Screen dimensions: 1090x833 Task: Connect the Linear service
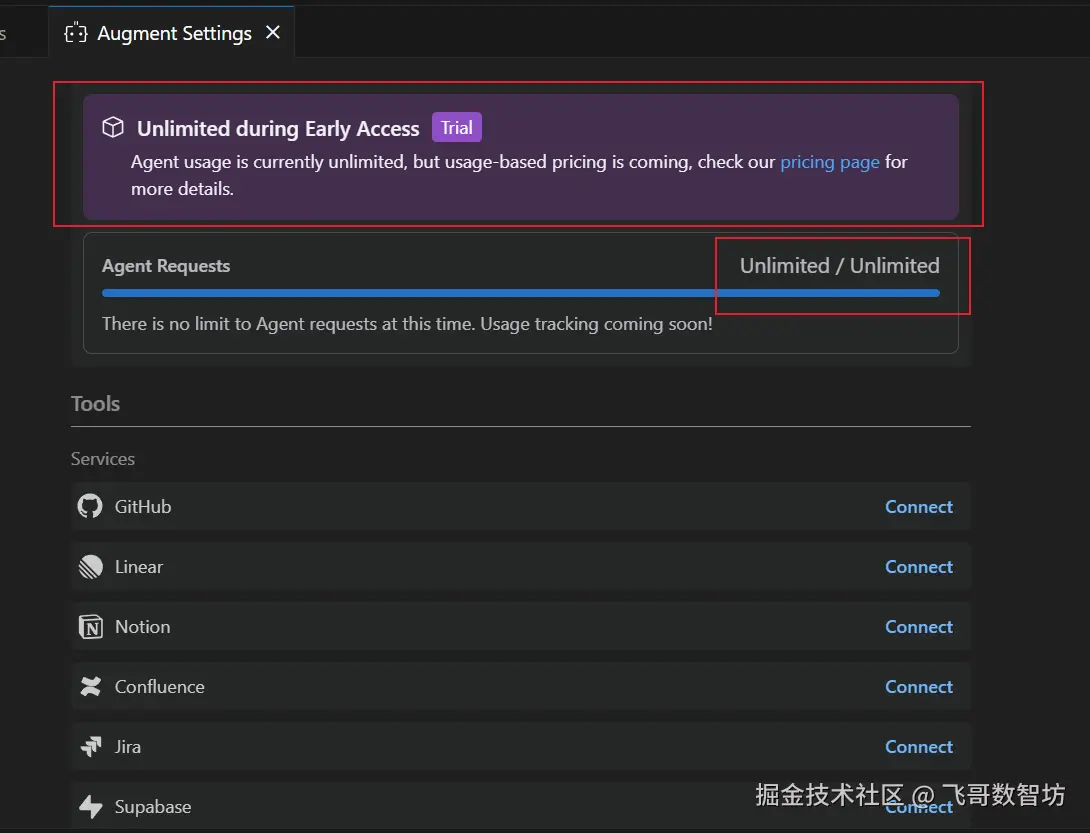coord(918,567)
